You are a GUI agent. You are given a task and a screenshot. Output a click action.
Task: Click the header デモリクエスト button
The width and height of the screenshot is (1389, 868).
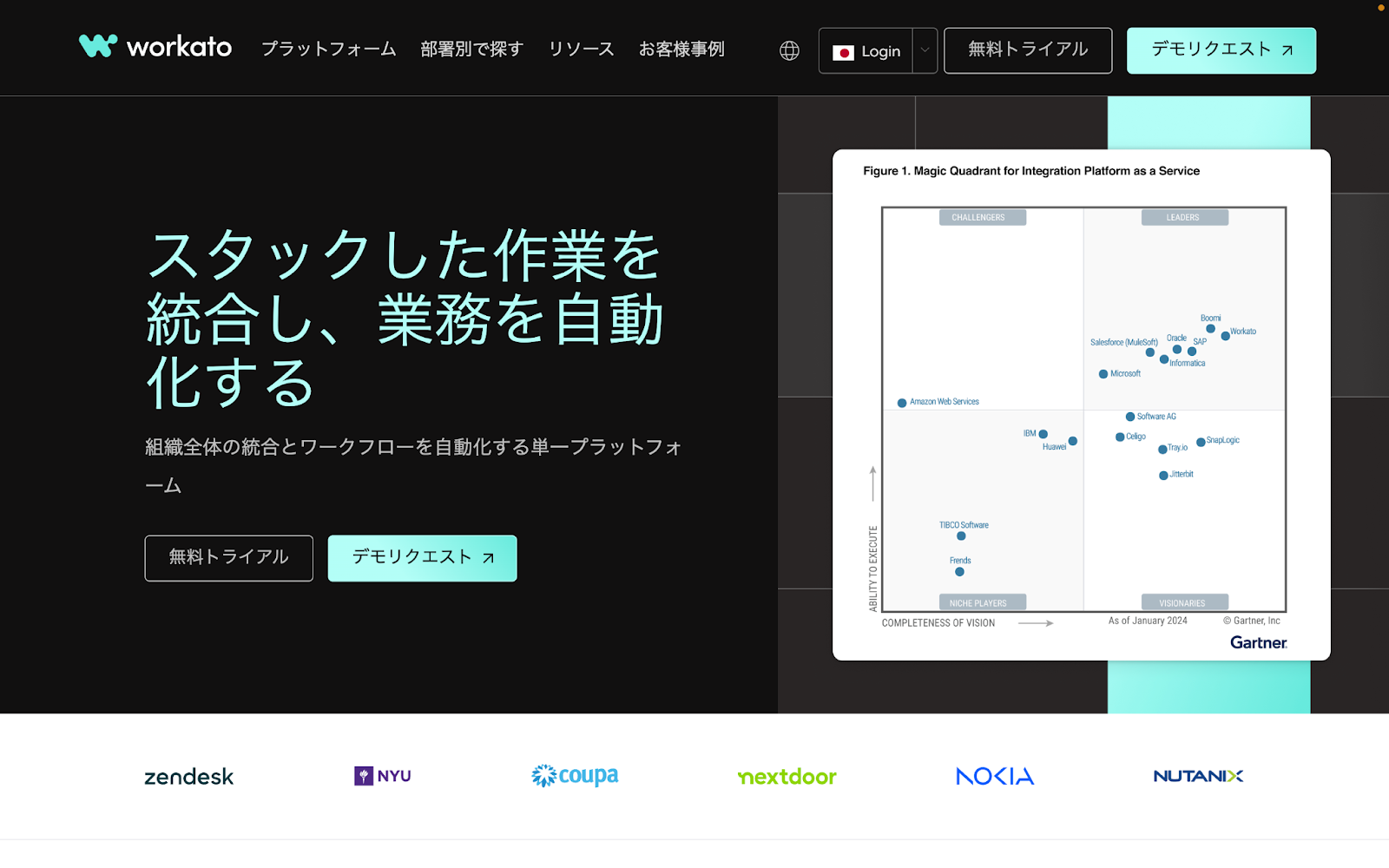click(1221, 50)
